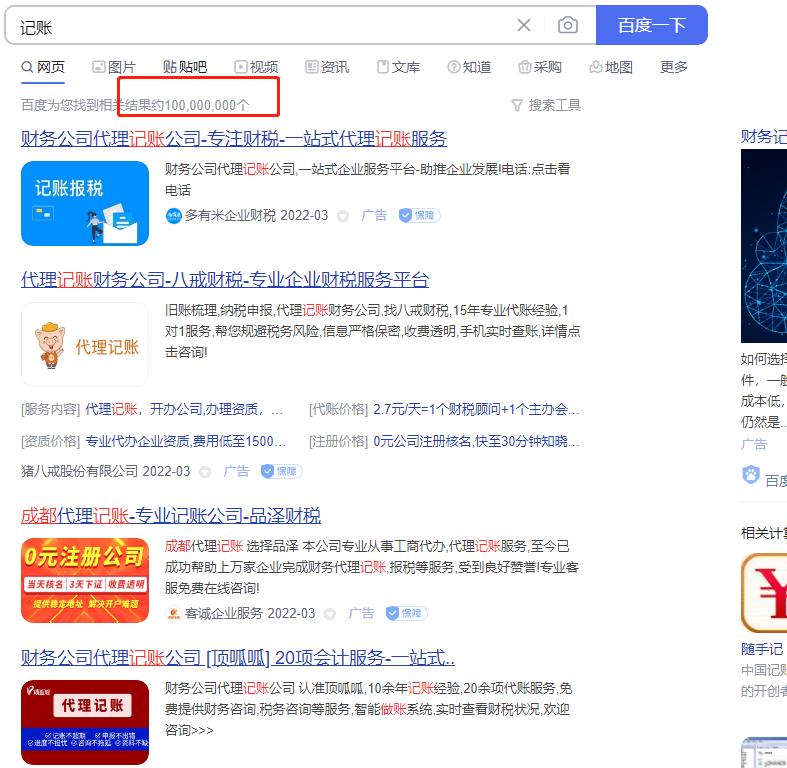This screenshot has width=787, height=768.
Task: Open result 成都代理记账-专业记账公司-品泽财税
Action: [171, 516]
